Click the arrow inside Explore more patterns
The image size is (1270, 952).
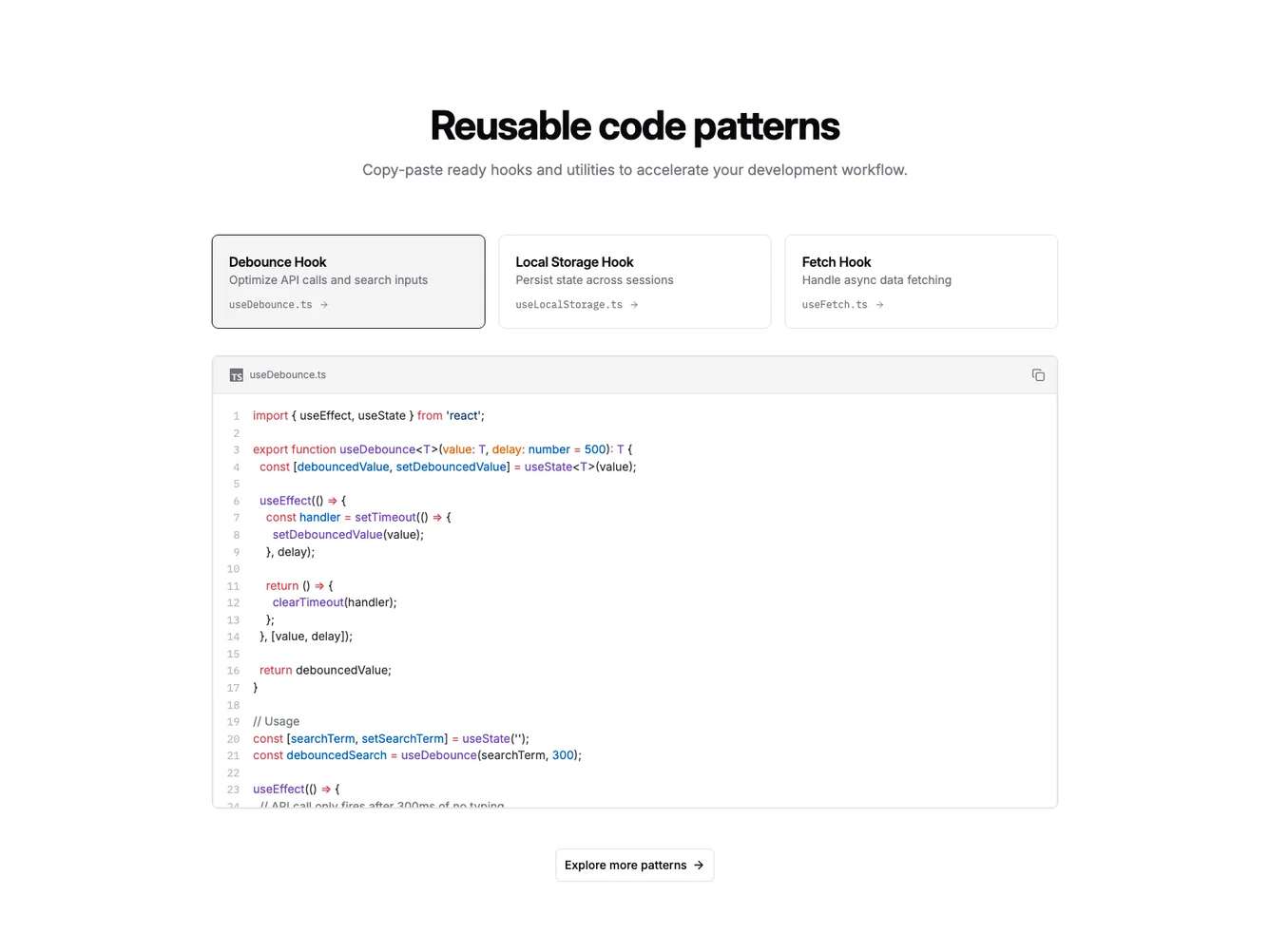698,865
